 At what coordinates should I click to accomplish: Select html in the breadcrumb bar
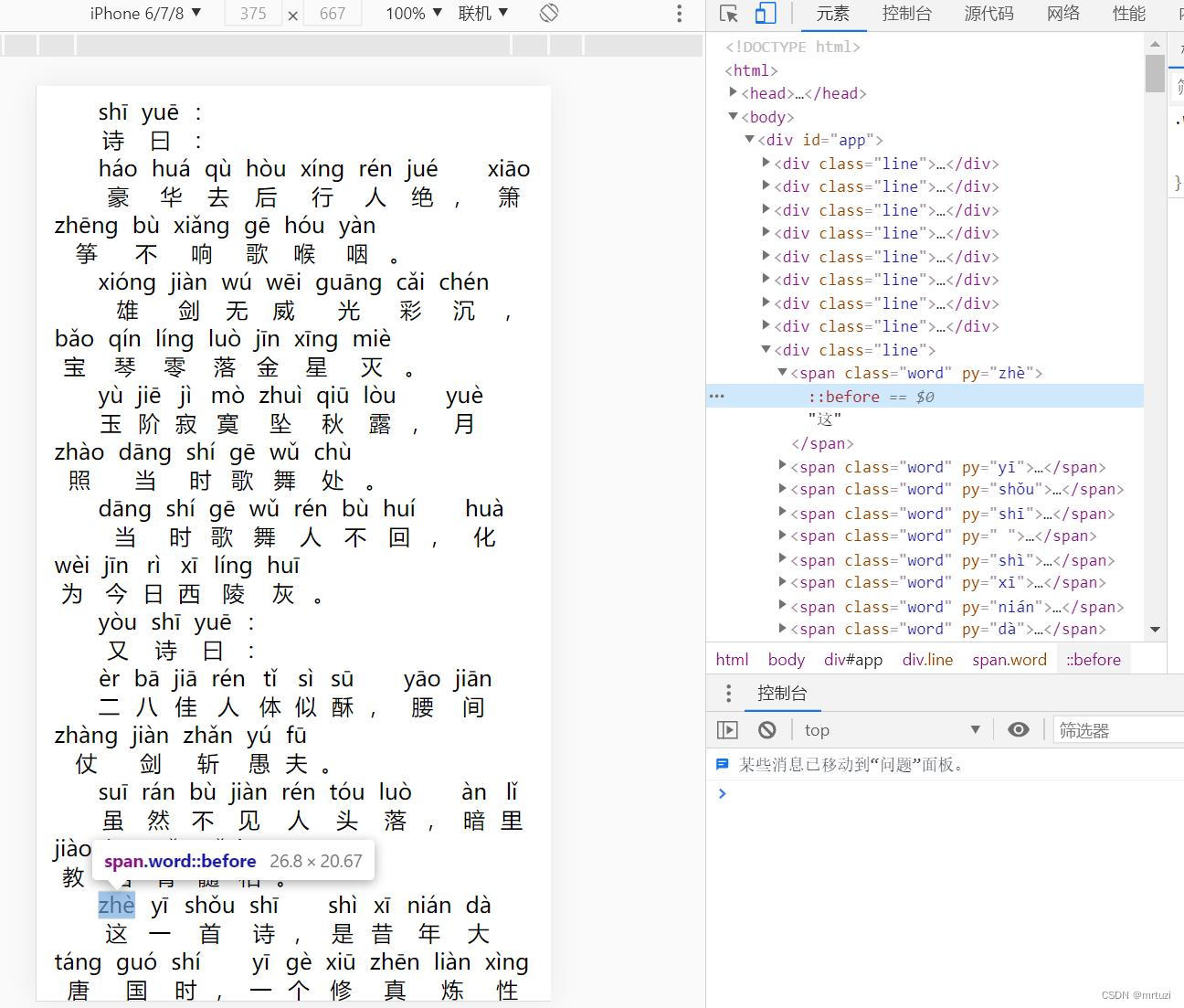[x=732, y=659]
